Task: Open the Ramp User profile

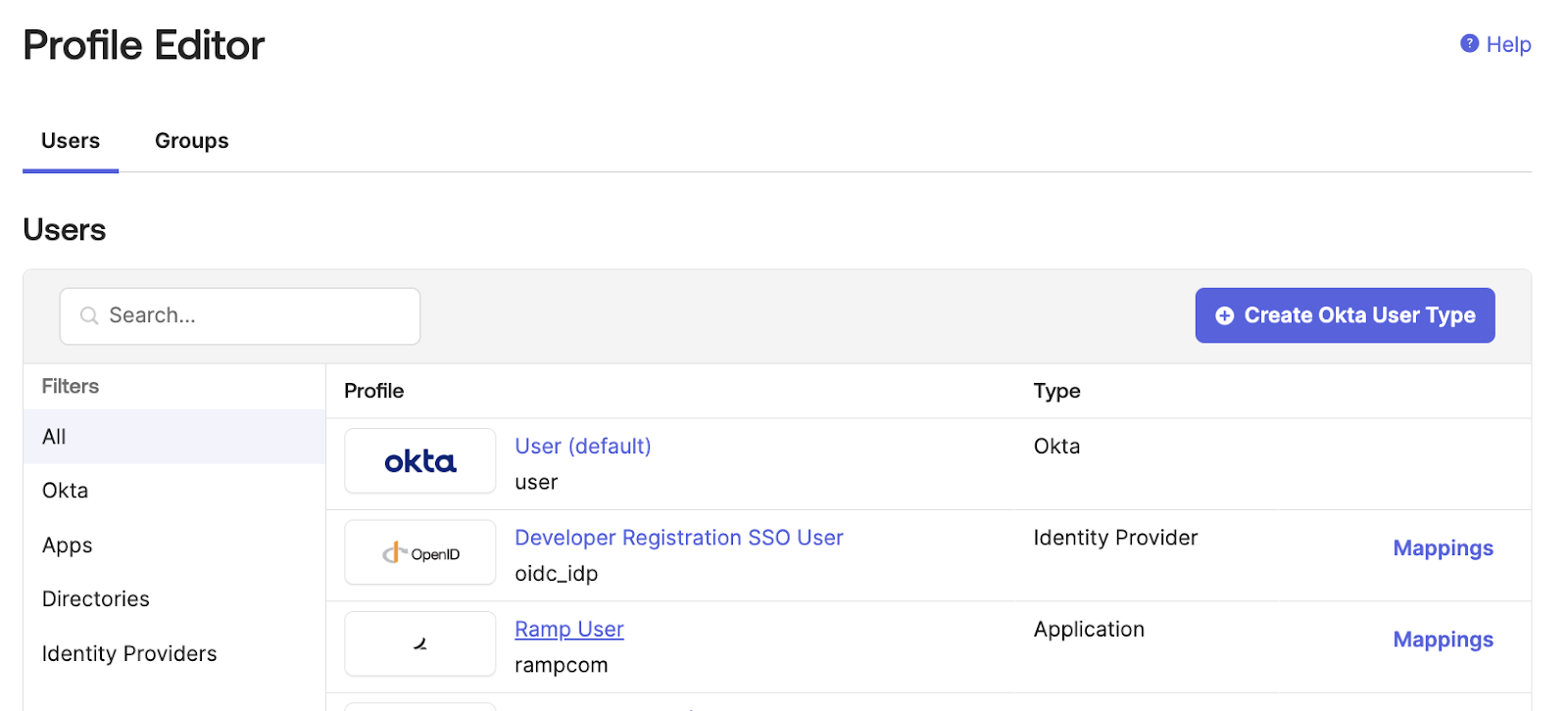Action: [569, 630]
